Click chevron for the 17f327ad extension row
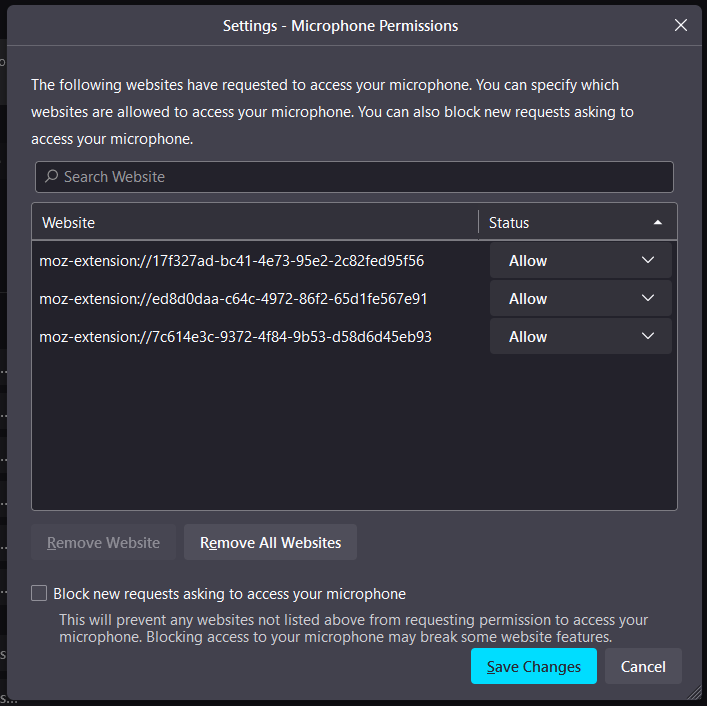 tap(647, 260)
